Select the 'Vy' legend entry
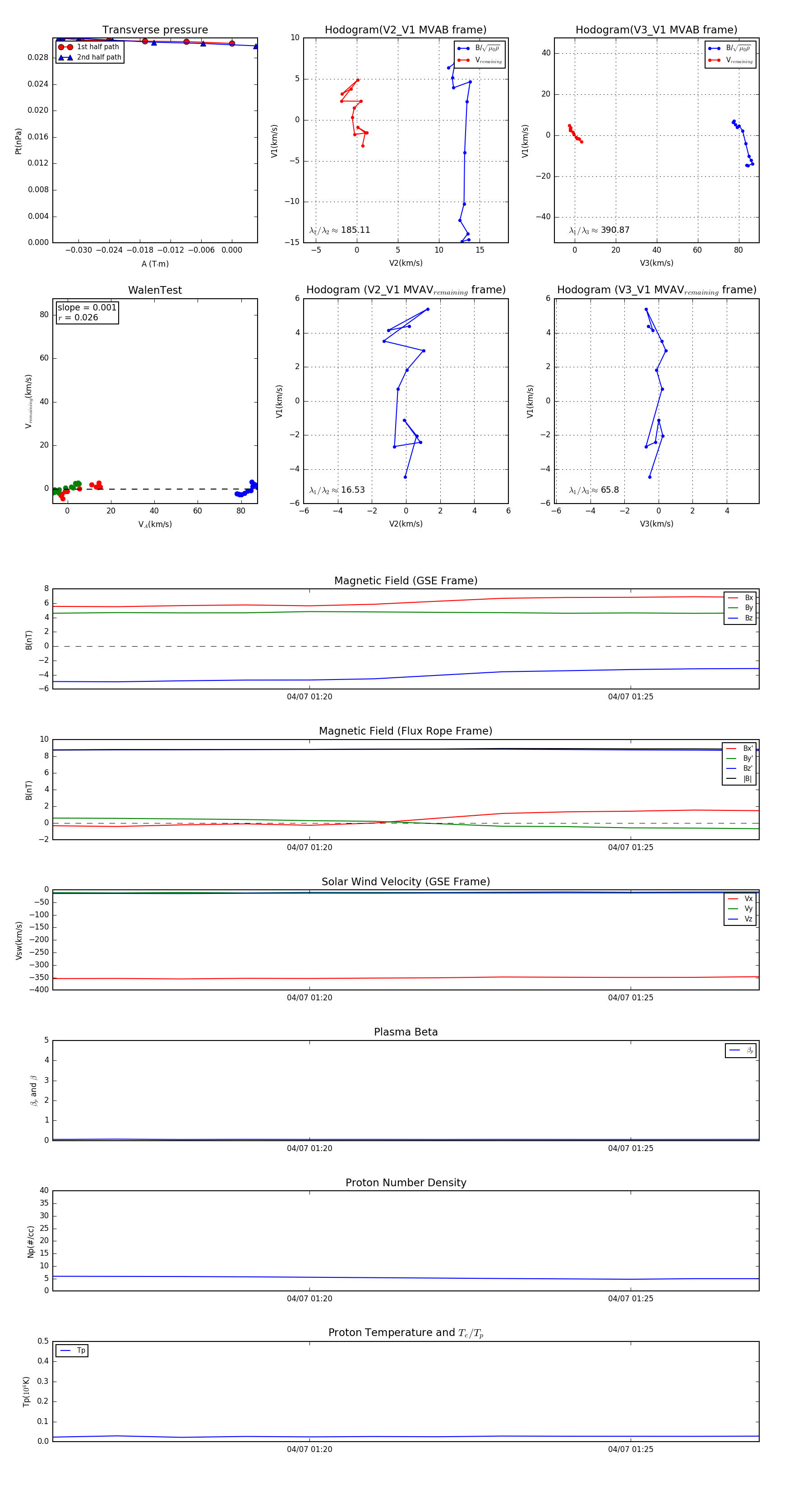Viewport: 812px width, 1489px height. tap(740, 909)
